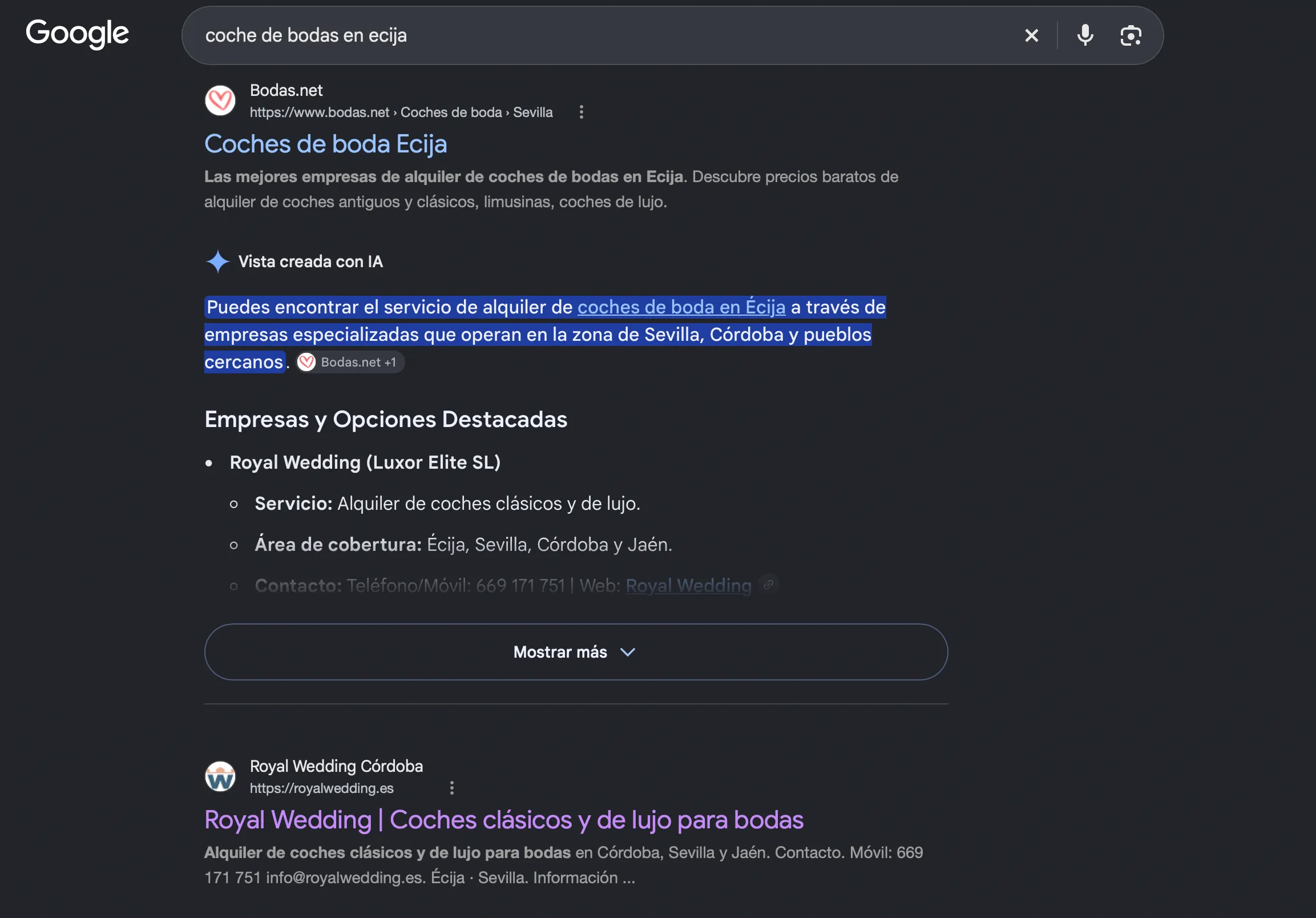Viewport: 1316px width, 918px height.
Task: Follow the coches de boda en Écija link
Action: 681,307
